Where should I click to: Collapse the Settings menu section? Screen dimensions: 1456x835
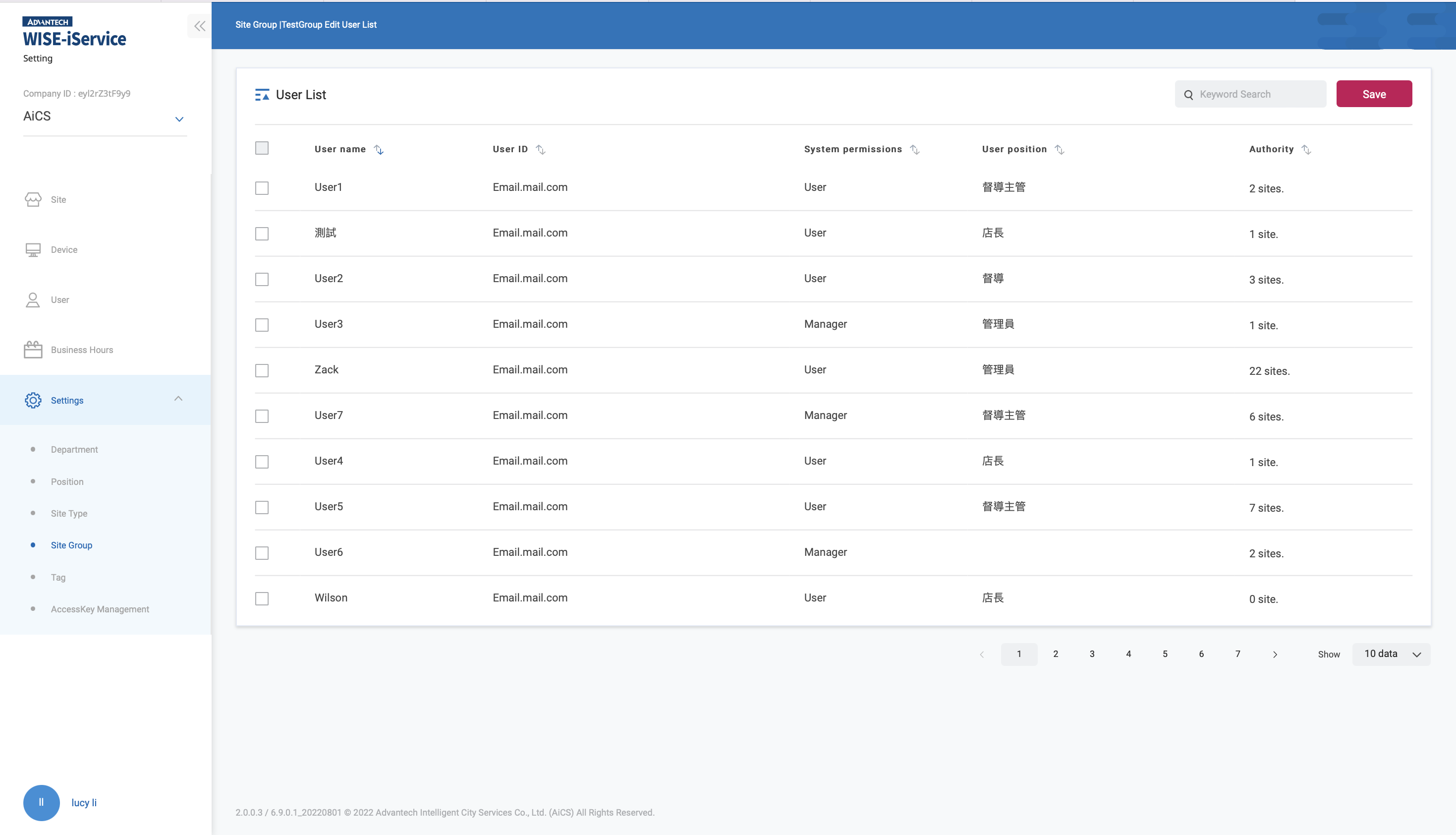point(177,399)
